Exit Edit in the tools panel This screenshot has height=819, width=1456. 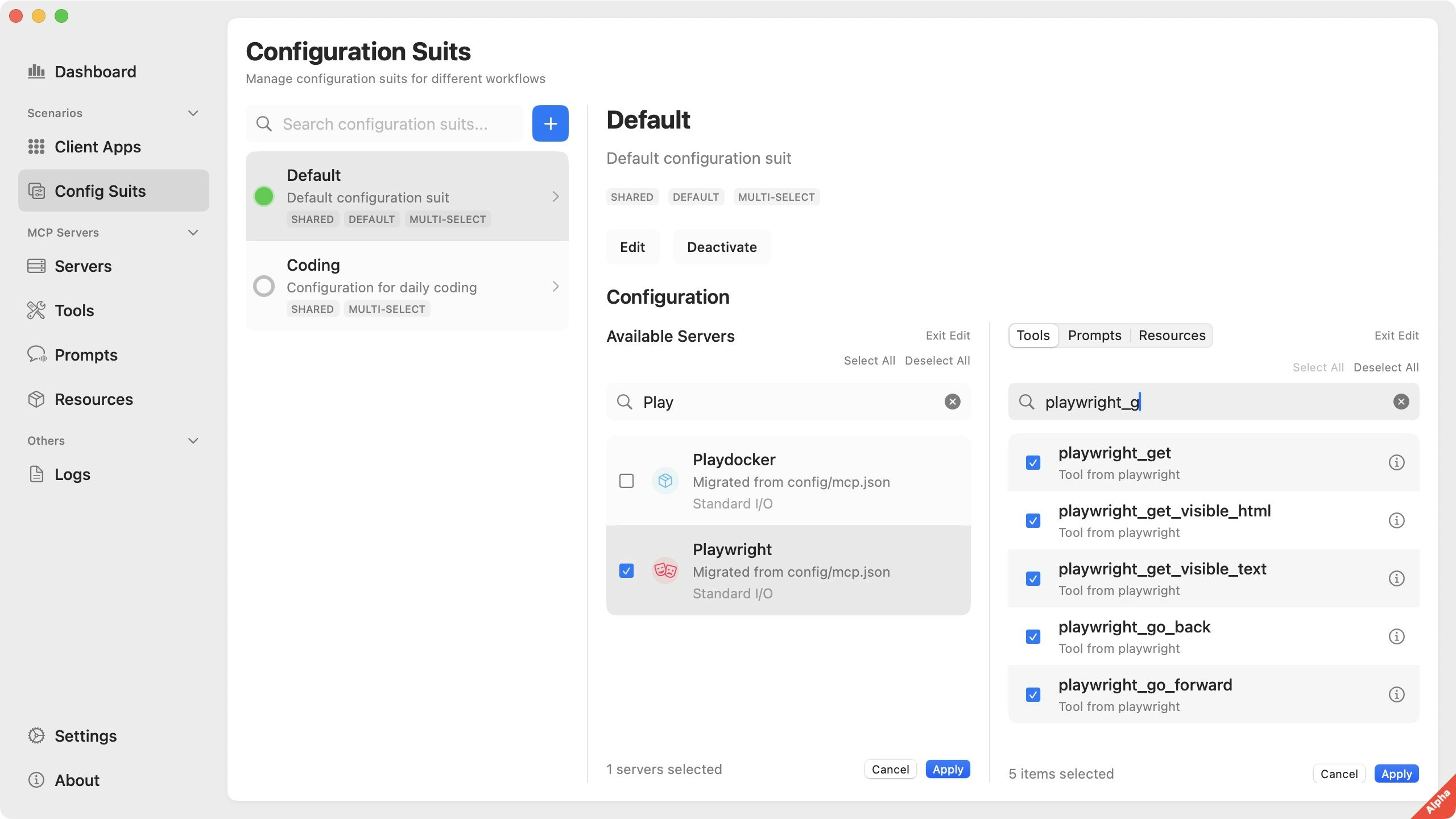[1396, 336]
